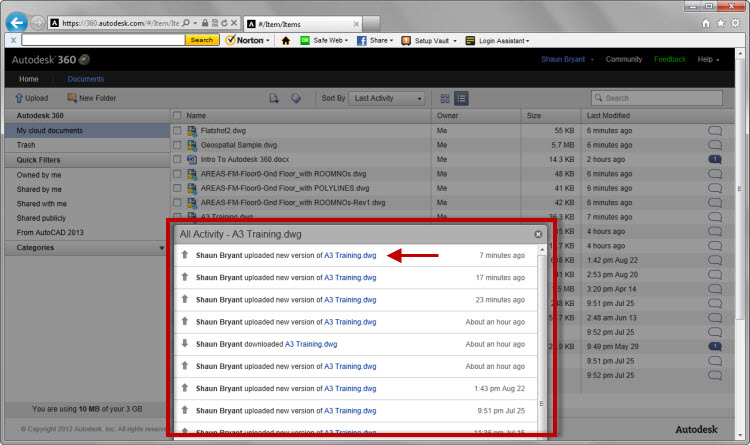Check the ROOMNOs-Rev1.dwg file checkbox

(177, 202)
